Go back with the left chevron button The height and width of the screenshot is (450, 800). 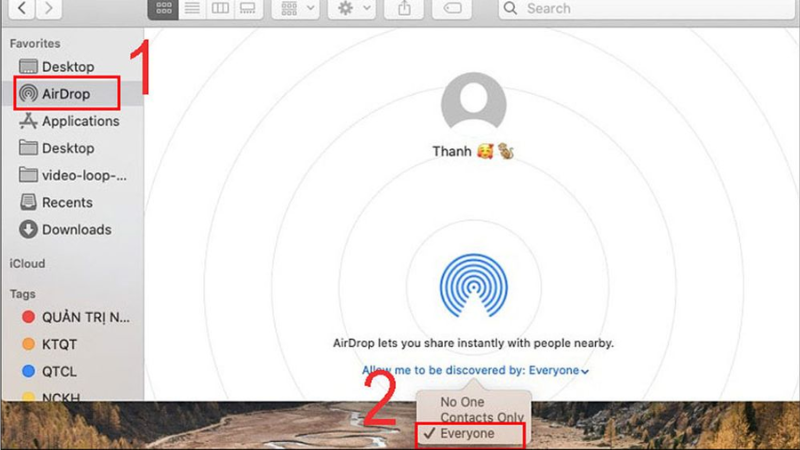coord(21,8)
